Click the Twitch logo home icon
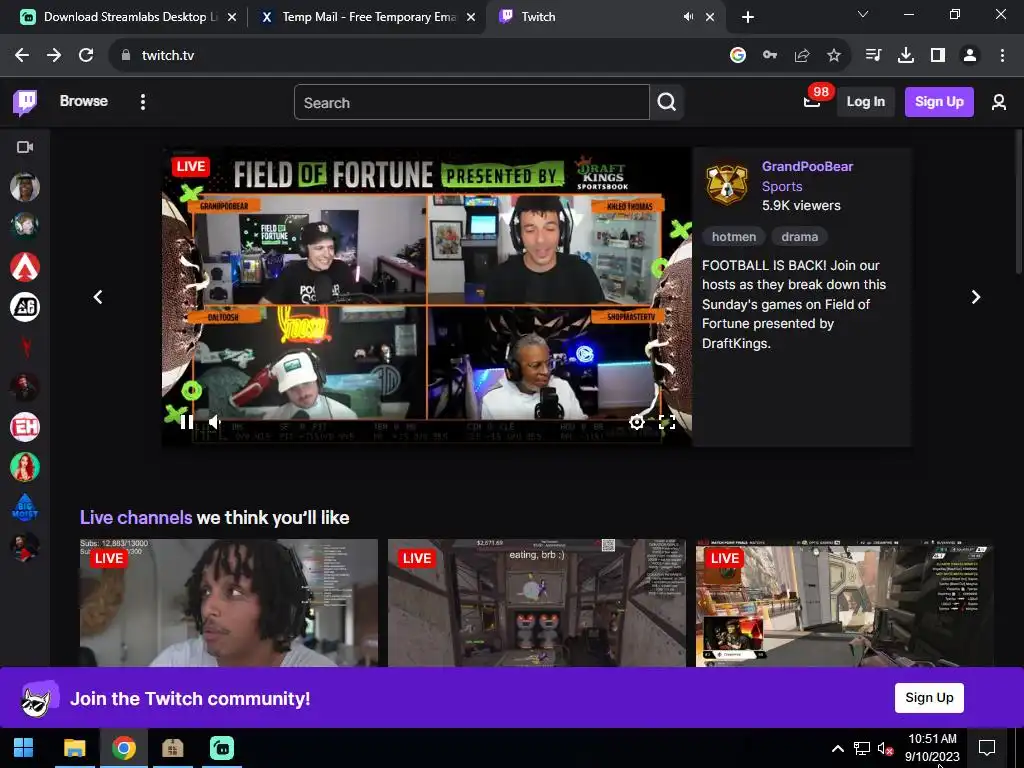 tap(25, 102)
